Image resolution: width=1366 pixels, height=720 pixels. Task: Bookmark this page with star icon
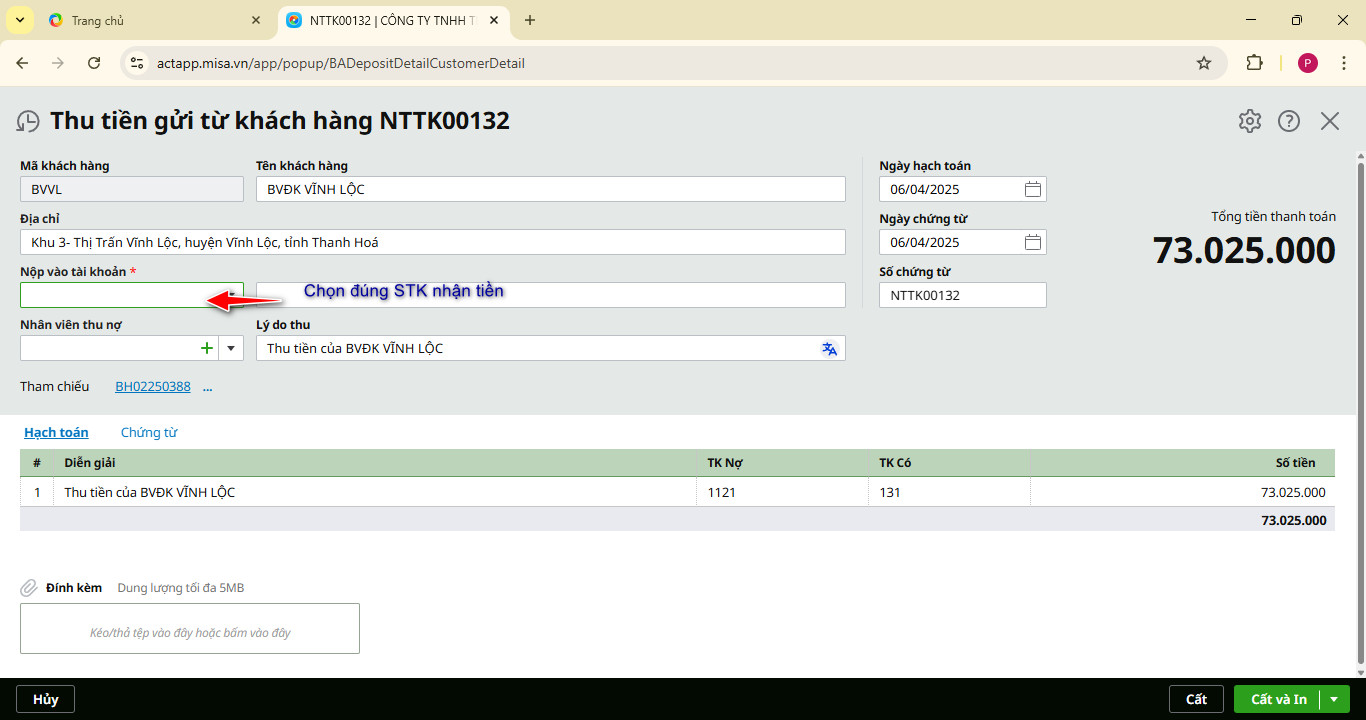pyautogui.click(x=1204, y=63)
